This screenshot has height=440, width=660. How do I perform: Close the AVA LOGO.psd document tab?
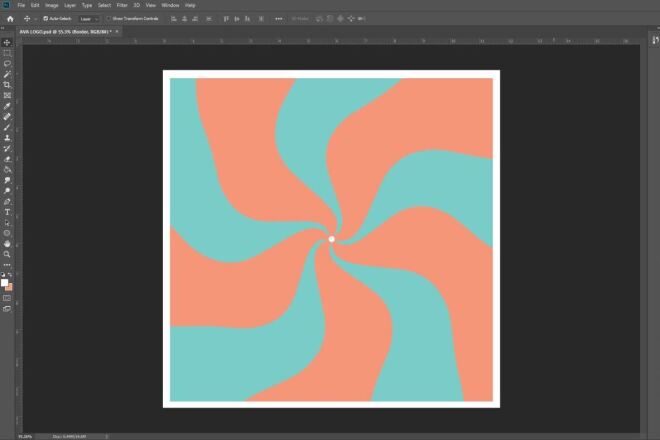(x=117, y=32)
